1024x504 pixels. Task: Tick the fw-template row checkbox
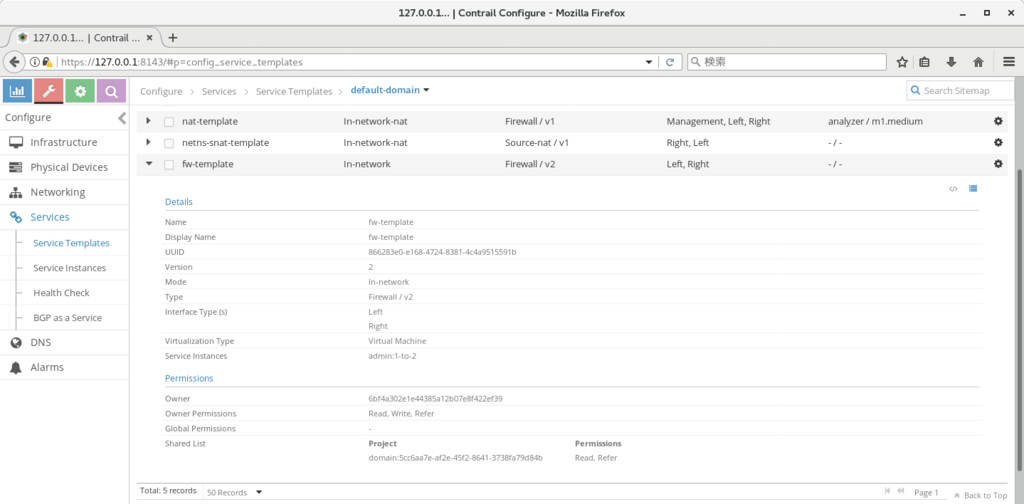coord(169,165)
